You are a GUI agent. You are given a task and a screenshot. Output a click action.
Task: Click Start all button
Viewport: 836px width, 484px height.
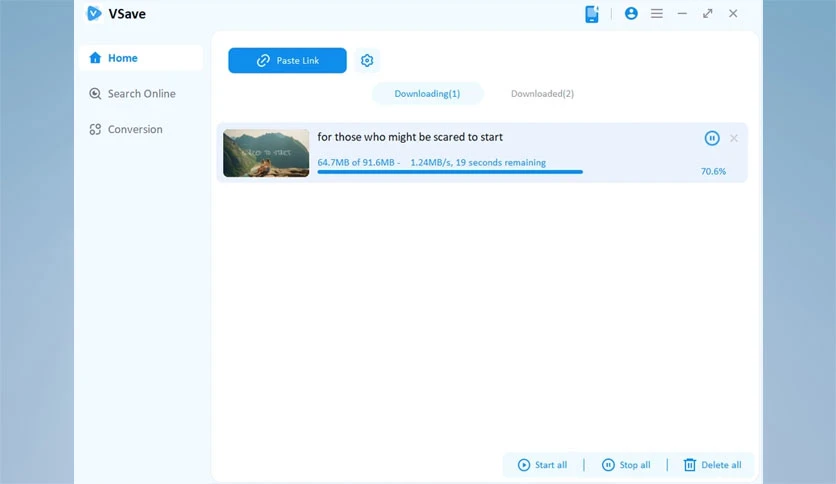pyautogui.click(x=542, y=465)
